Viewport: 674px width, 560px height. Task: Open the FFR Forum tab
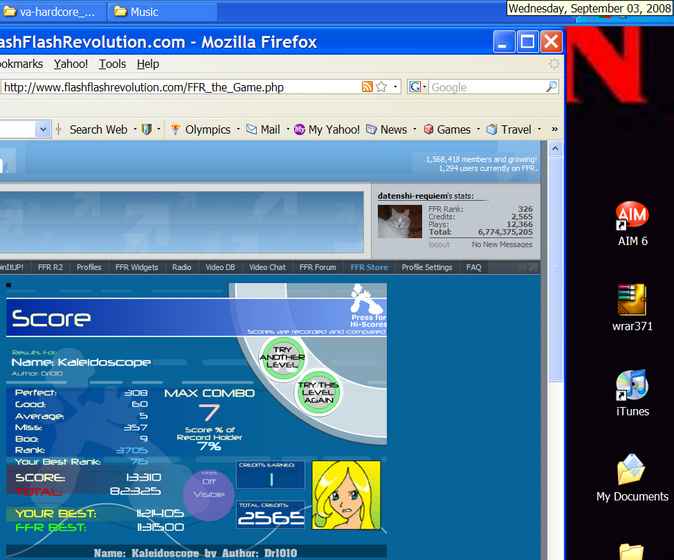[x=318, y=267]
